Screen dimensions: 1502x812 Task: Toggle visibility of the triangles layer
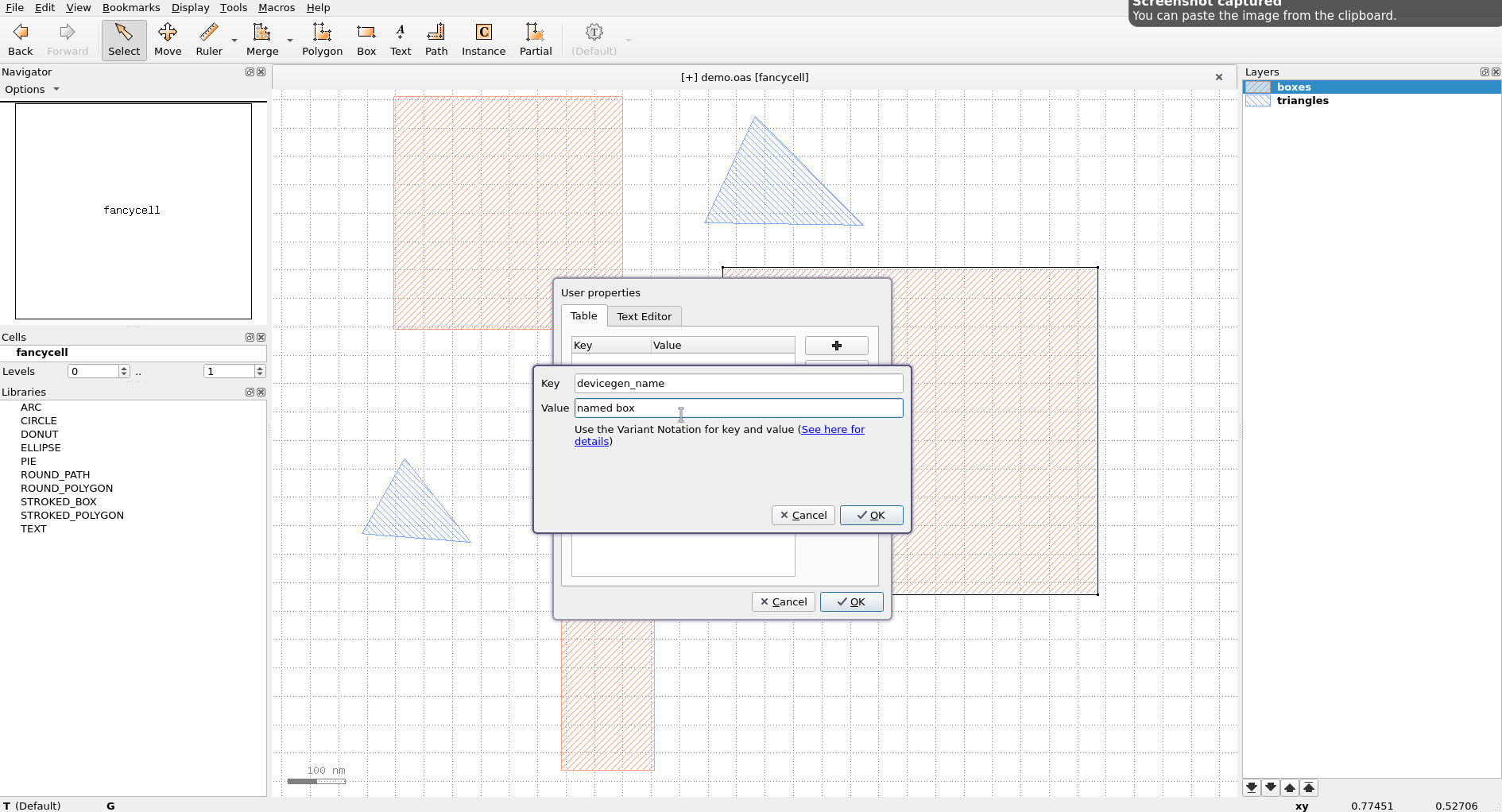pos(1258,100)
